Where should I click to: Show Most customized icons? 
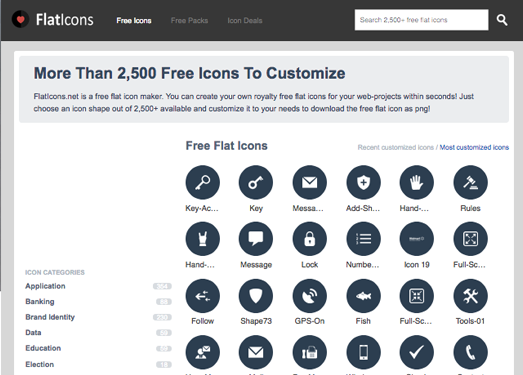pyautogui.click(x=474, y=147)
